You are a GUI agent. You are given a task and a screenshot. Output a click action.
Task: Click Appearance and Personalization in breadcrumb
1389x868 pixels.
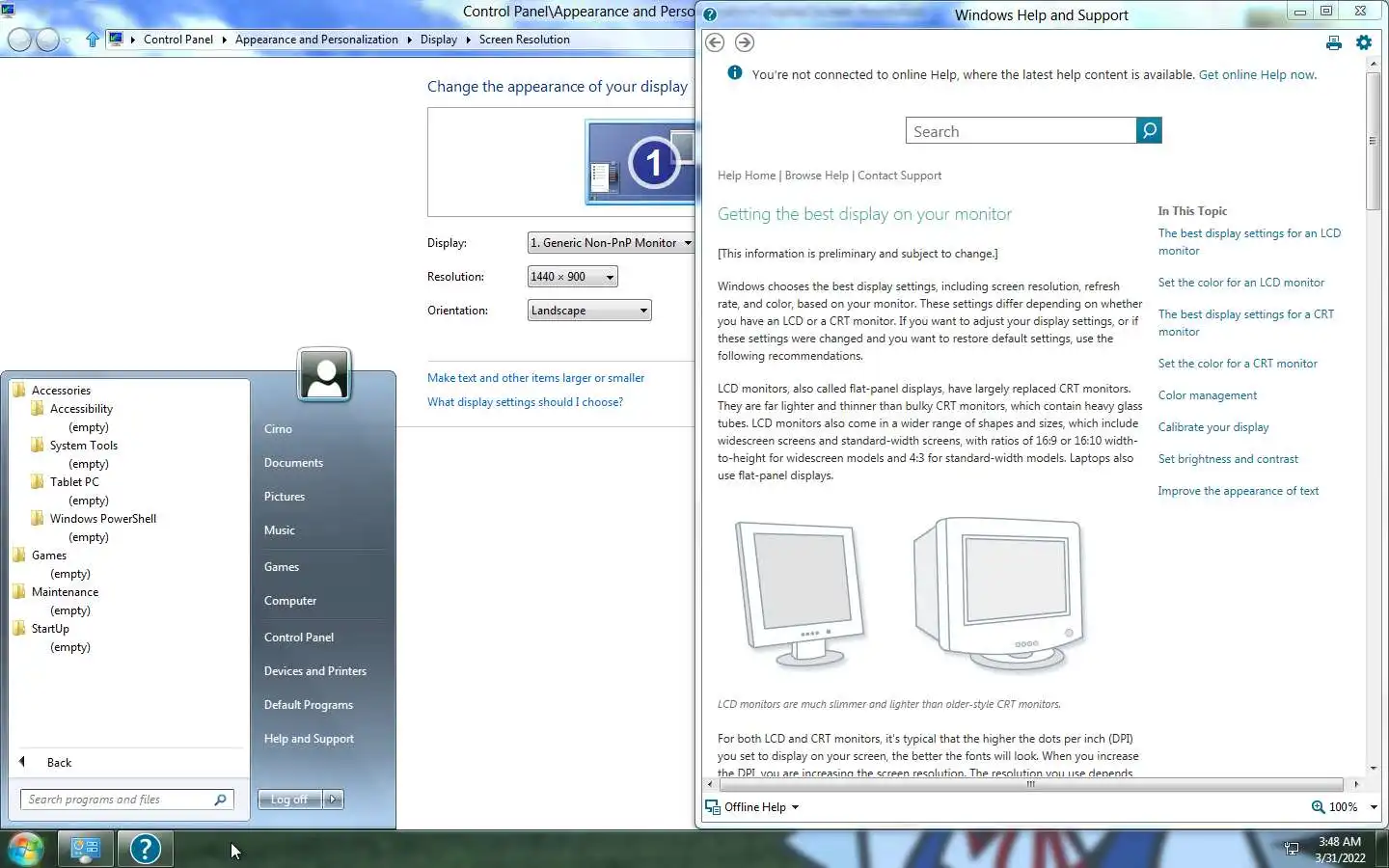[316, 40]
